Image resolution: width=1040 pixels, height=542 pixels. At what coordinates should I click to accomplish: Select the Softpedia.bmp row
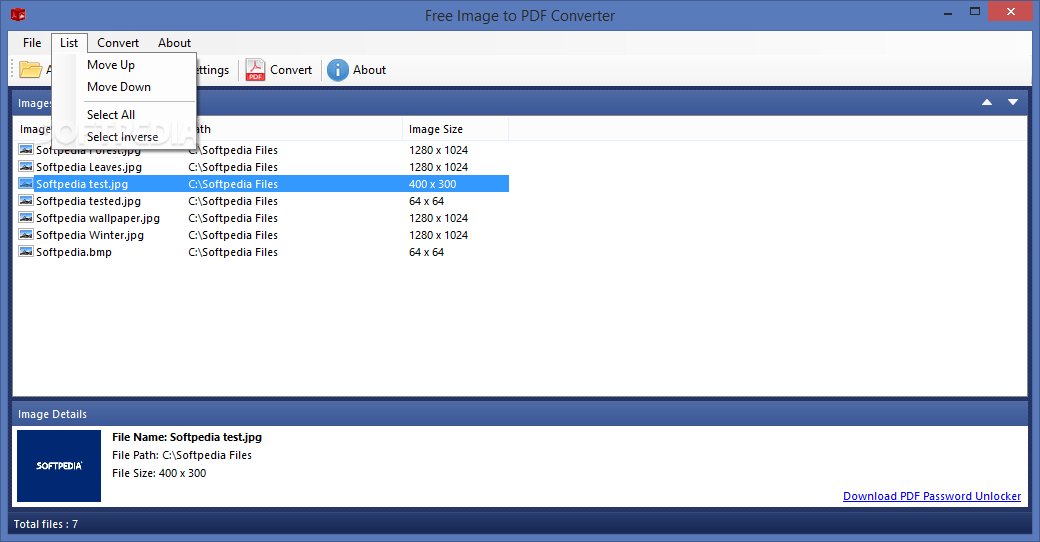click(263, 252)
